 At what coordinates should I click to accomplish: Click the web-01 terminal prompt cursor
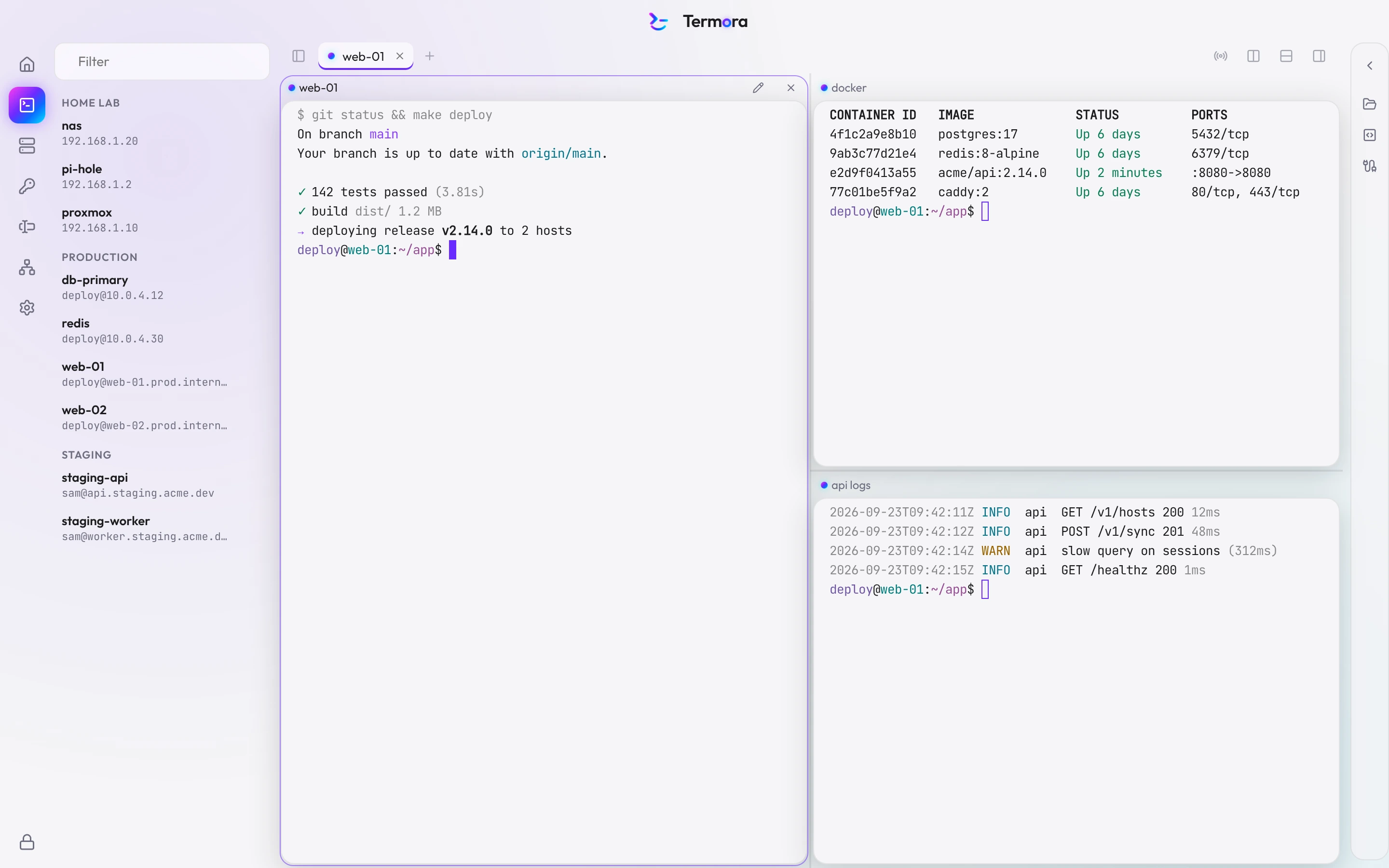(452, 250)
